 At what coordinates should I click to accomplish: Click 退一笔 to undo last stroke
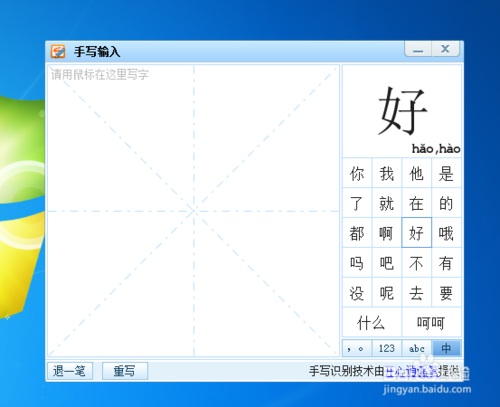70,371
